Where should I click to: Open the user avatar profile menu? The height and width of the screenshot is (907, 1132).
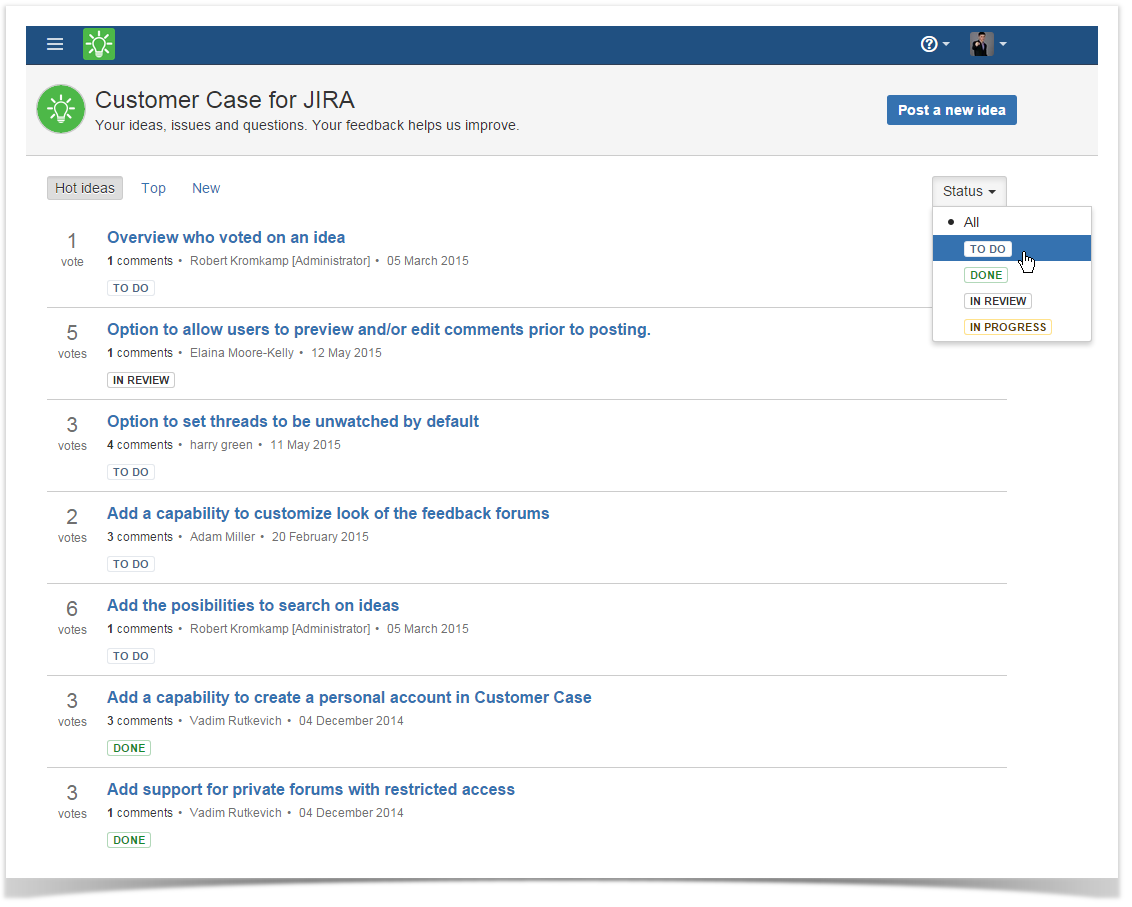pyautogui.click(x=988, y=44)
